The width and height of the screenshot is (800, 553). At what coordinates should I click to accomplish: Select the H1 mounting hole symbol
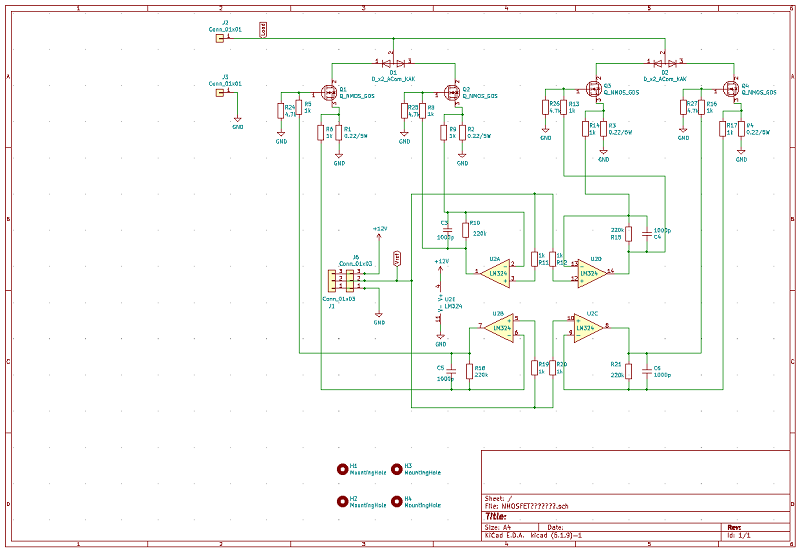click(x=342, y=467)
